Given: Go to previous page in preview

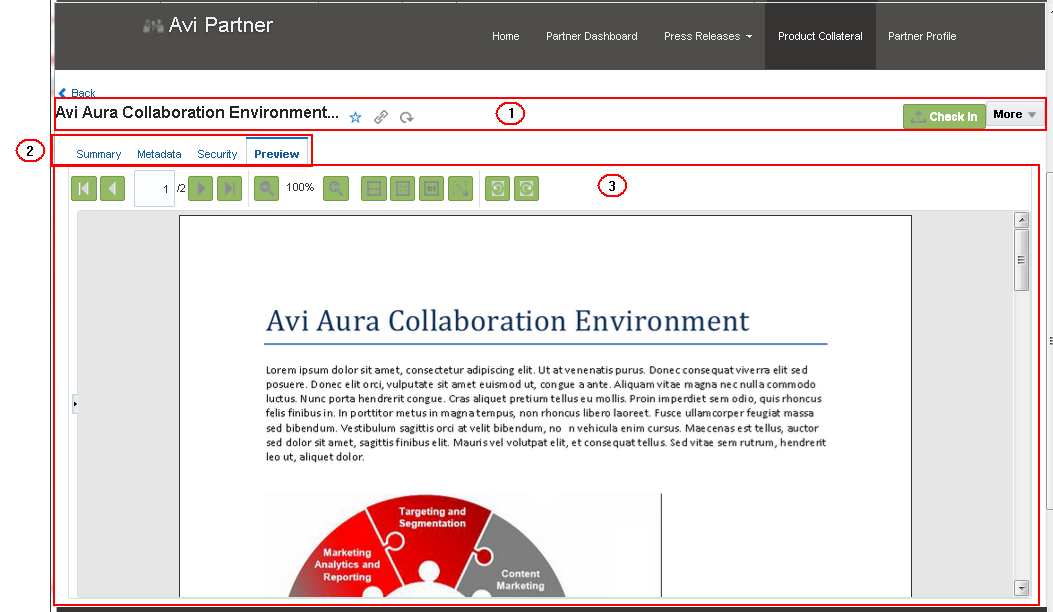Looking at the screenshot, I should pyautogui.click(x=113, y=189).
